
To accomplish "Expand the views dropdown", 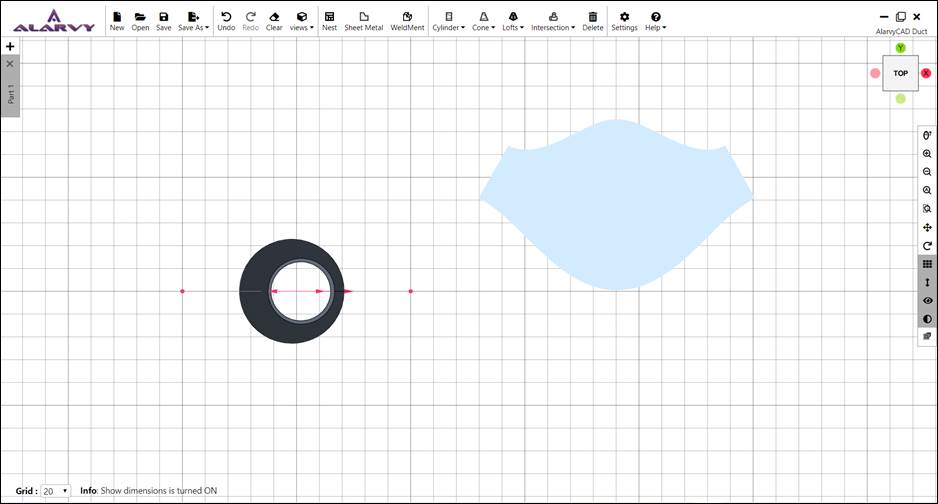I will [302, 21].
